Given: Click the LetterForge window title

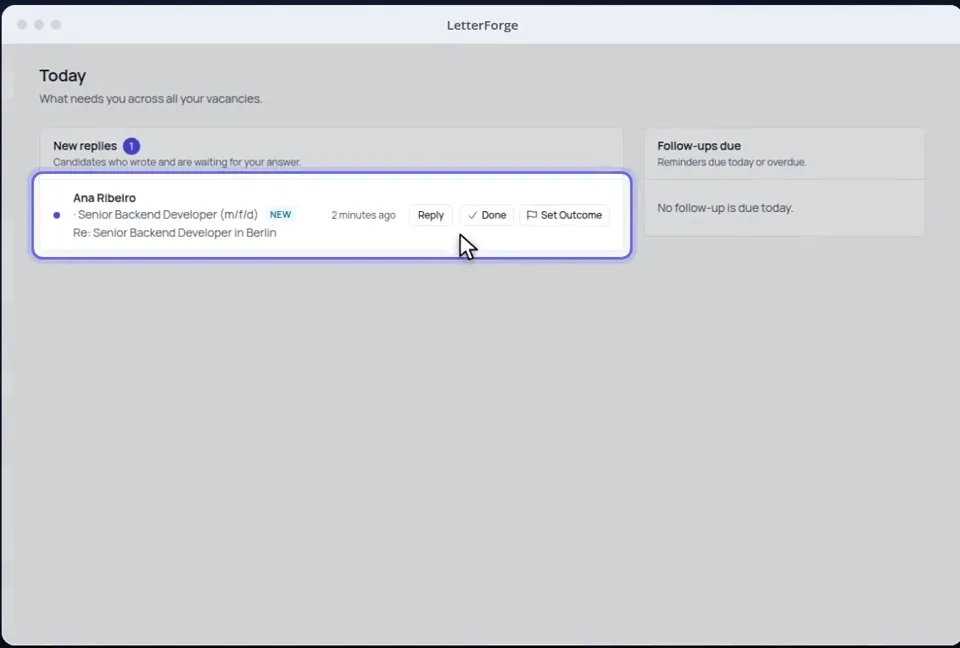Looking at the screenshot, I should pyautogui.click(x=482, y=25).
